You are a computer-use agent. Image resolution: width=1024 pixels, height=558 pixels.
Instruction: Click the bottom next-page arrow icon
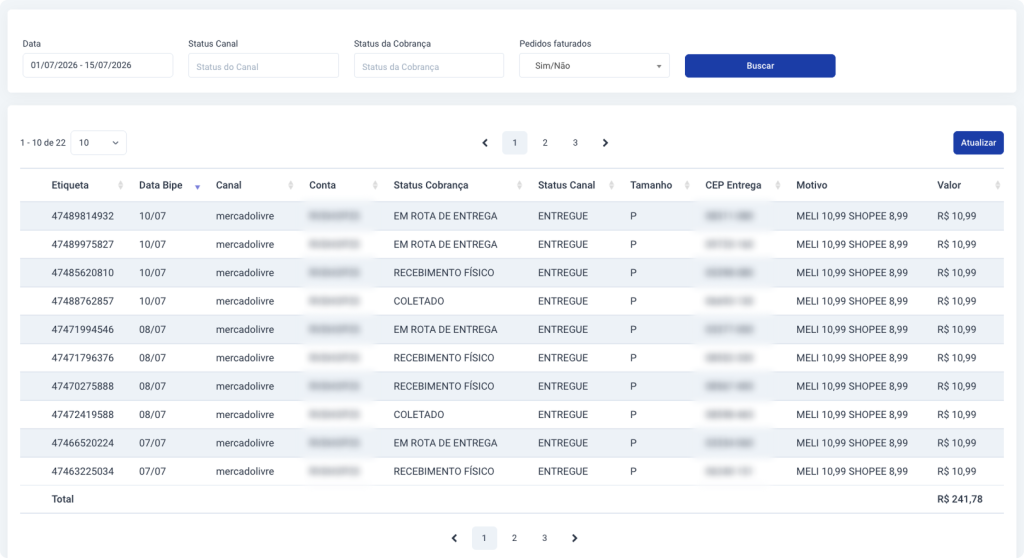click(x=575, y=538)
